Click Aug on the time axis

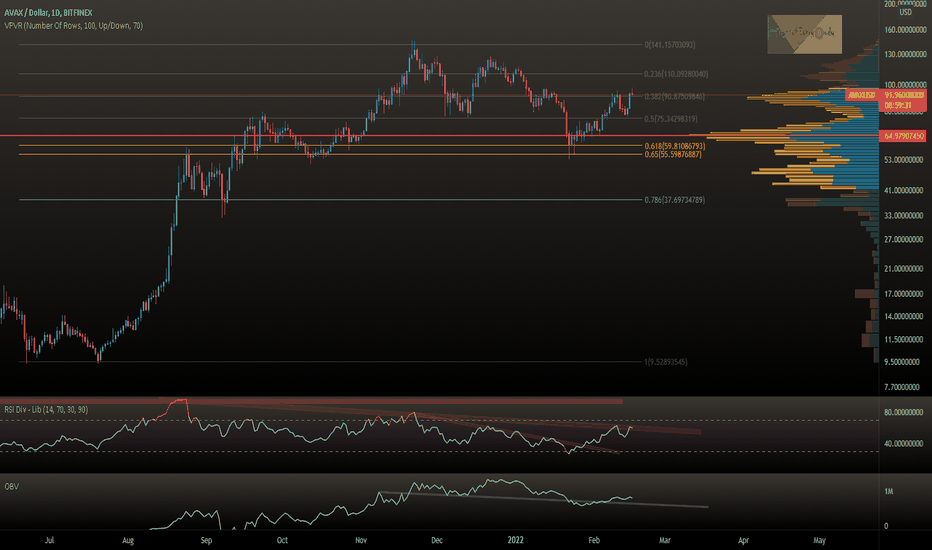point(128,540)
